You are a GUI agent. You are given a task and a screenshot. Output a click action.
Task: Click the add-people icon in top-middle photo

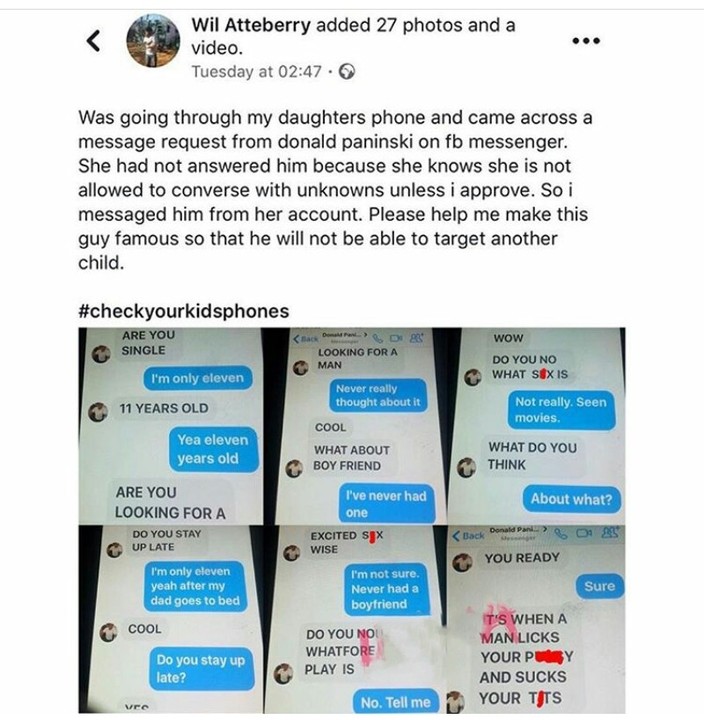coord(416,338)
